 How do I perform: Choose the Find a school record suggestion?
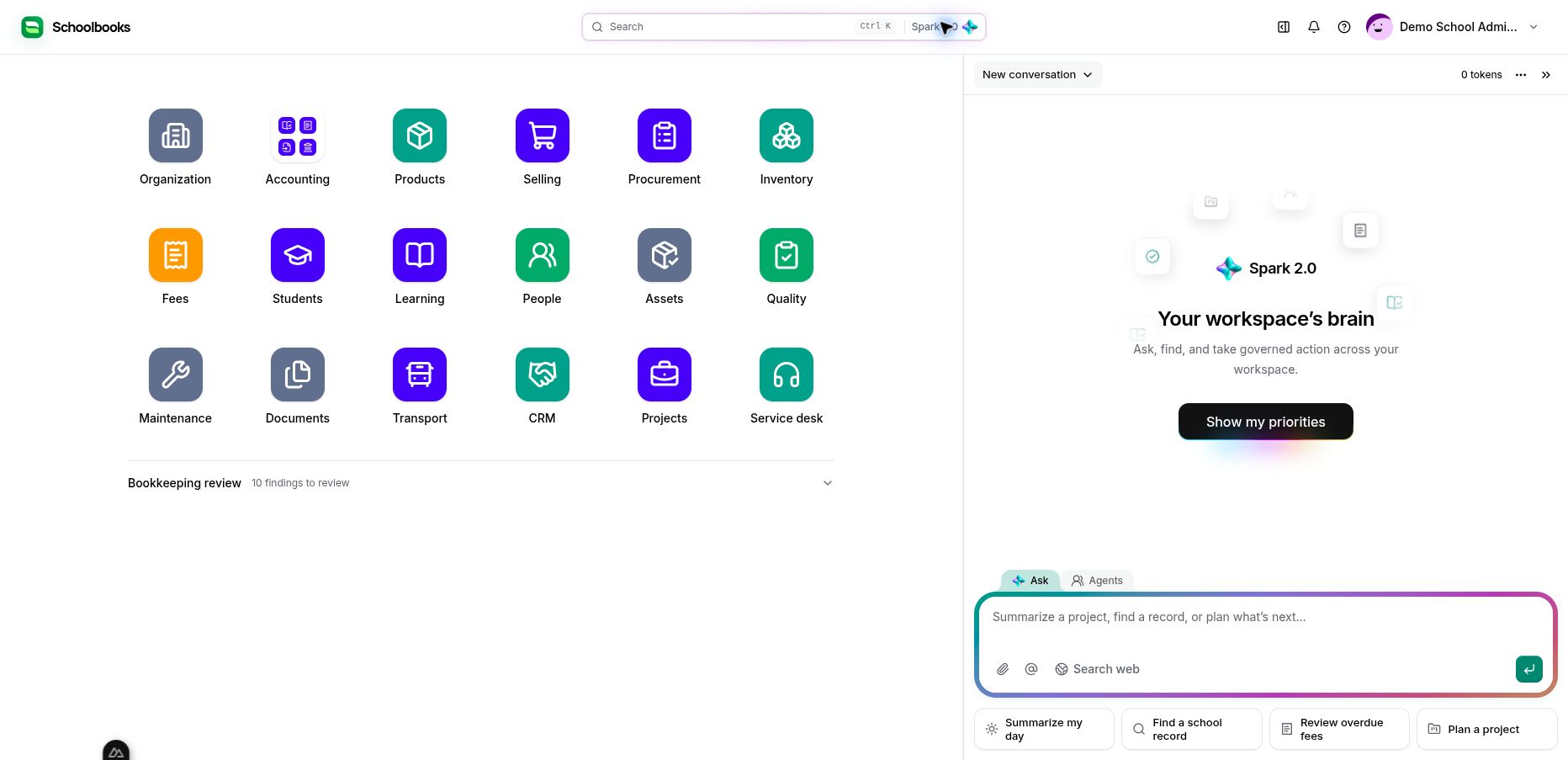1192,729
